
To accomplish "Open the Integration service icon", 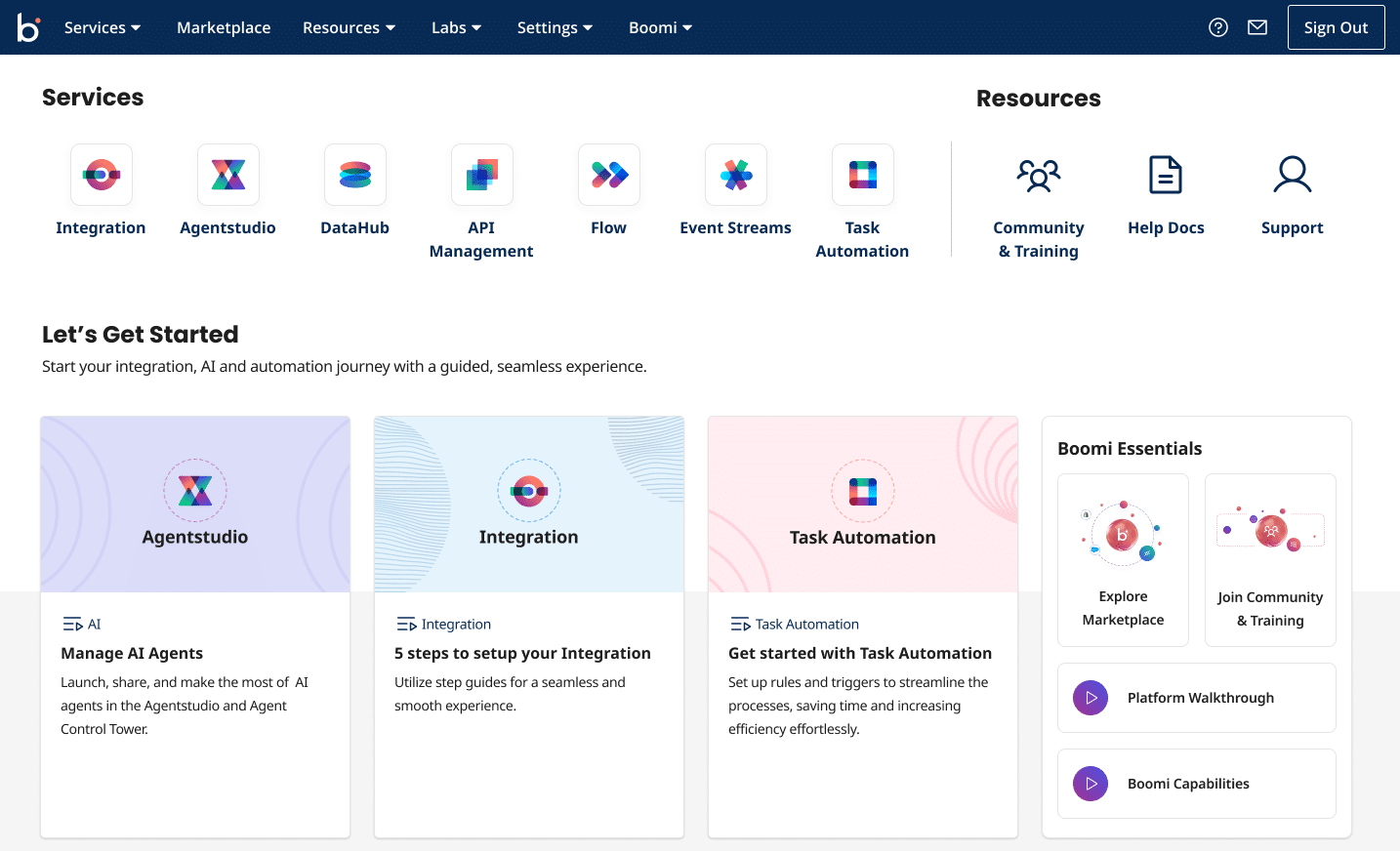I will pos(102,175).
